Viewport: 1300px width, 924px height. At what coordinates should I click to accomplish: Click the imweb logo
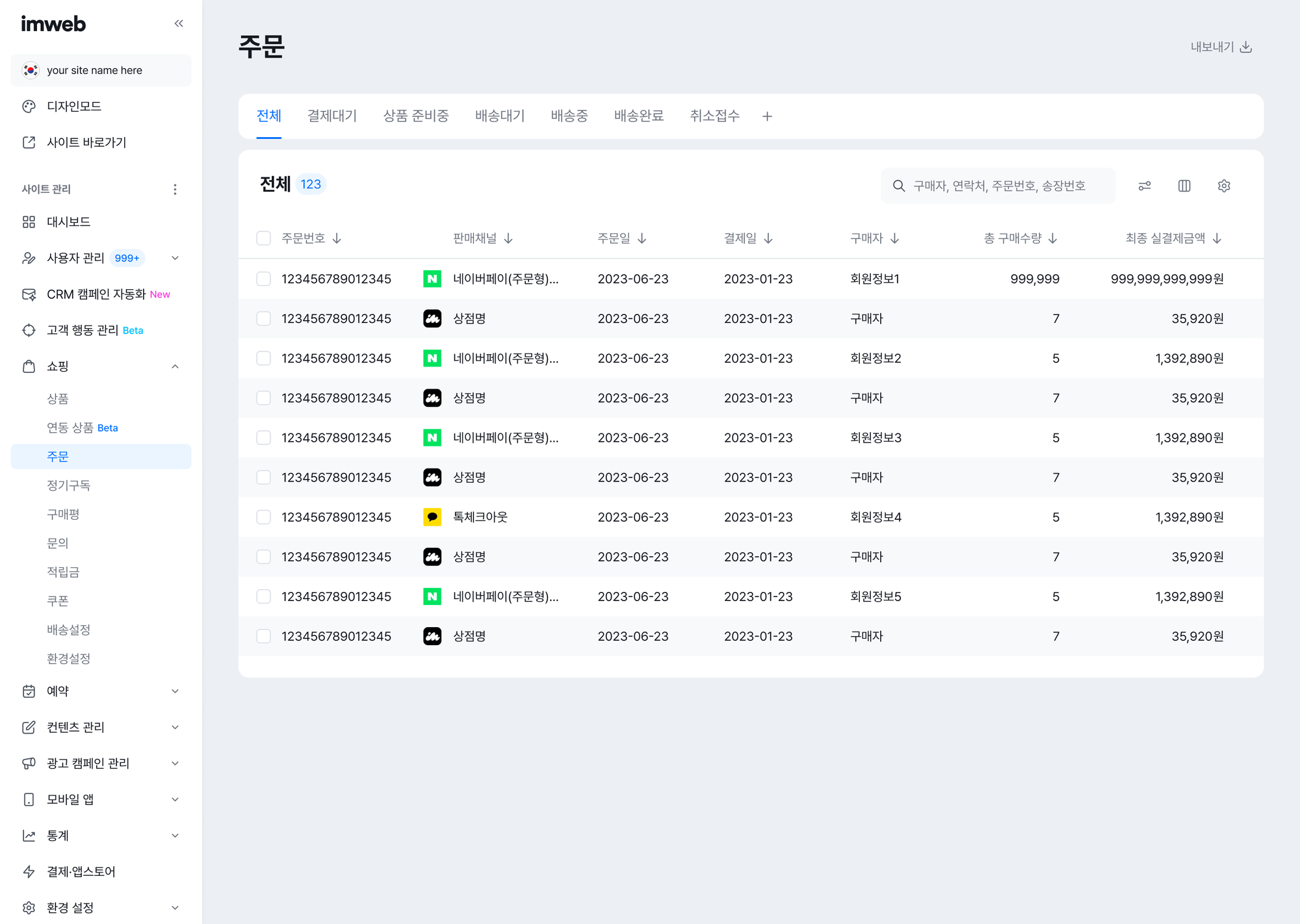click(x=53, y=24)
